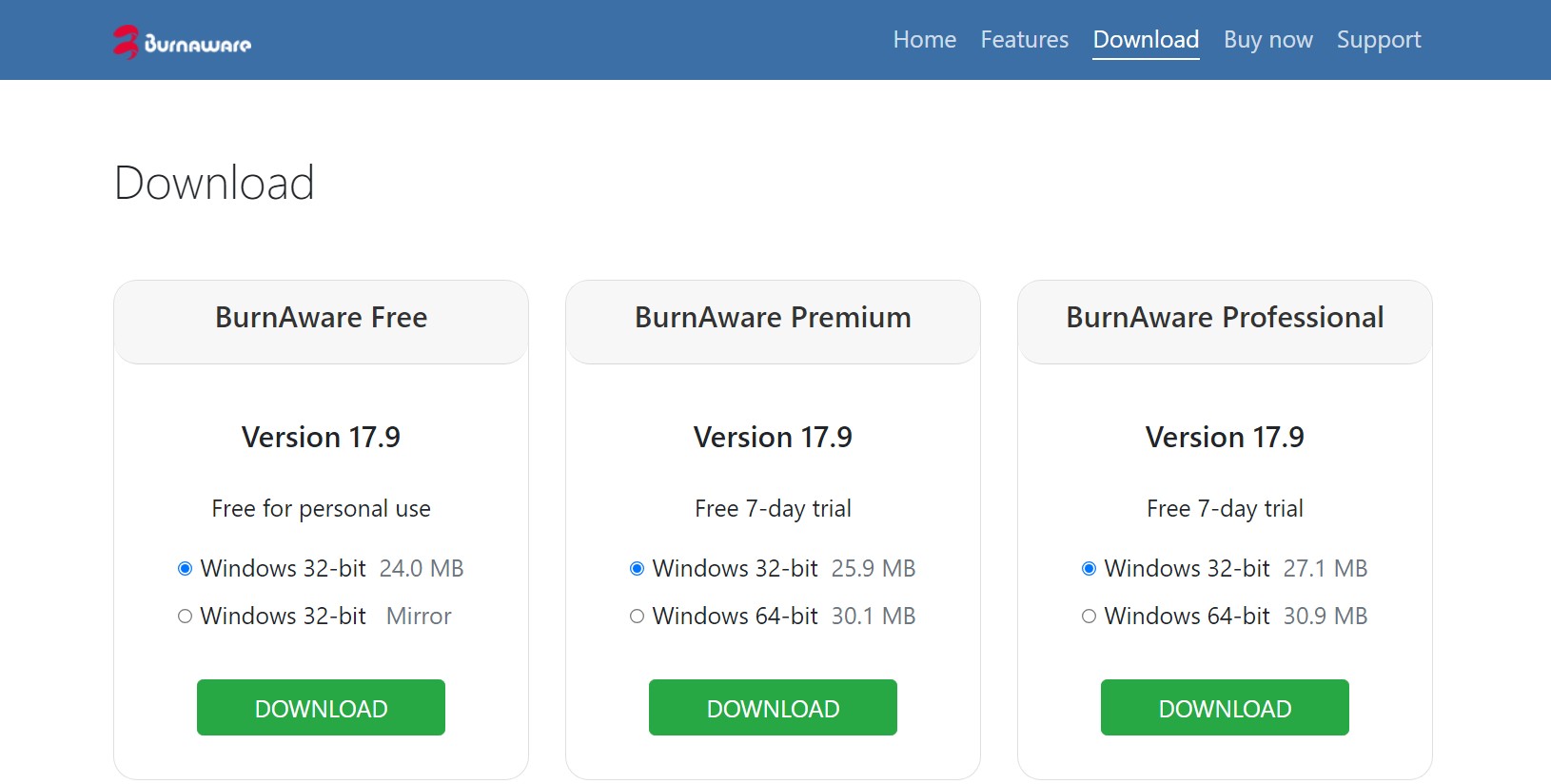Download BurnAware Free
This screenshot has height=784, width=1551.
coord(321,708)
